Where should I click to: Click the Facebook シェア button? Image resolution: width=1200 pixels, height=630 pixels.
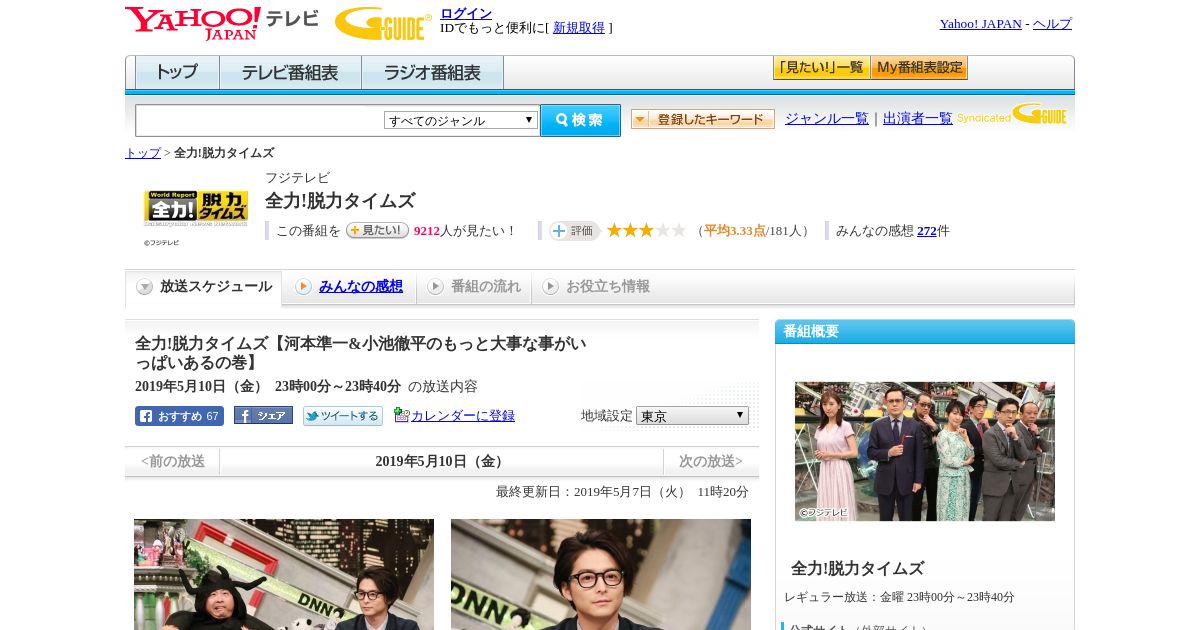(263, 416)
